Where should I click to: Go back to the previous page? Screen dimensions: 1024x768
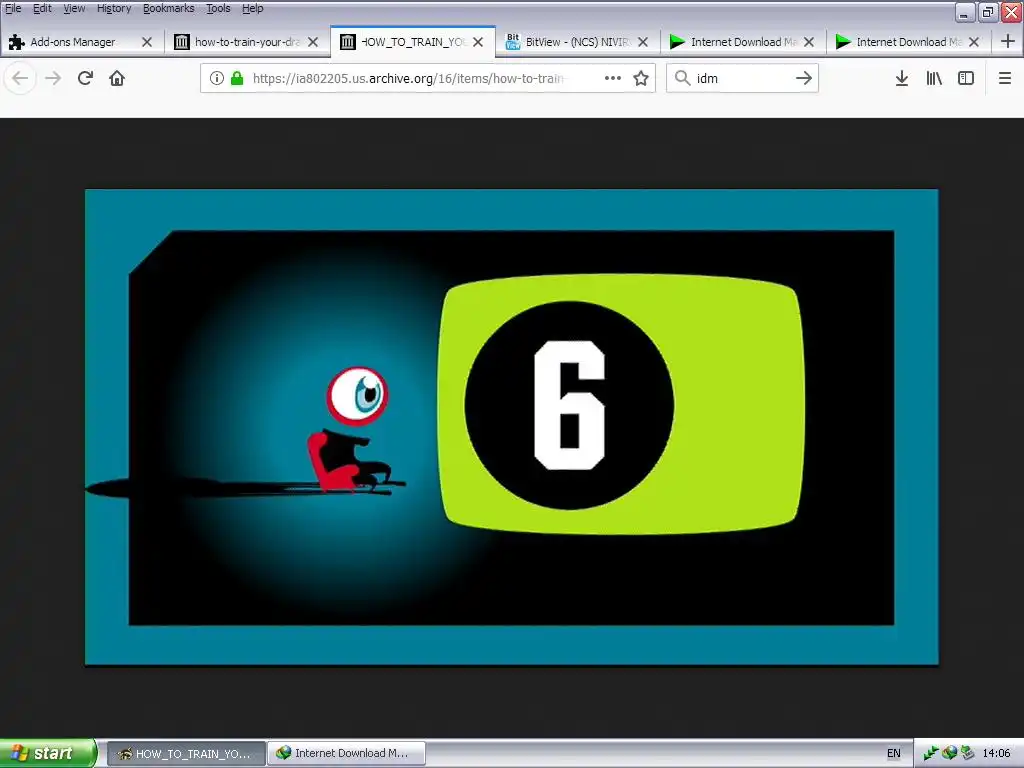[20, 78]
